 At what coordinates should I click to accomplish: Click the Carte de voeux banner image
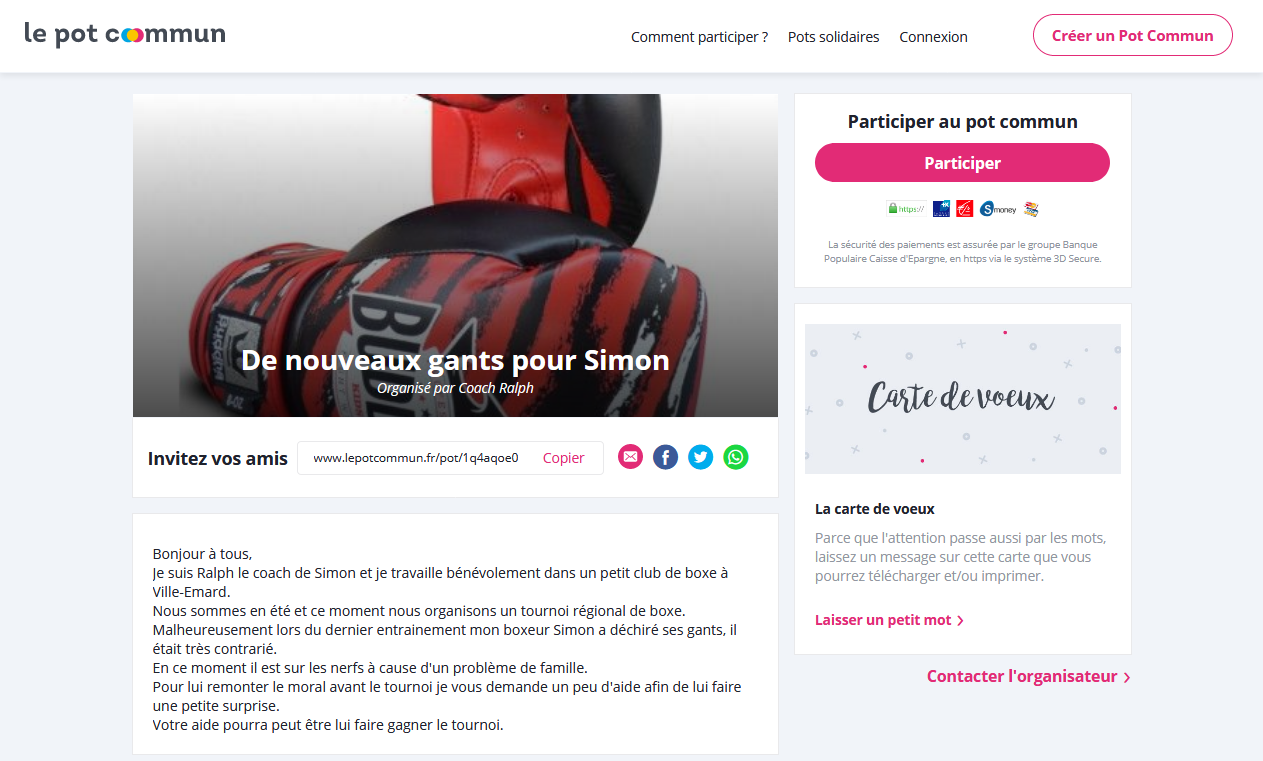click(x=962, y=399)
